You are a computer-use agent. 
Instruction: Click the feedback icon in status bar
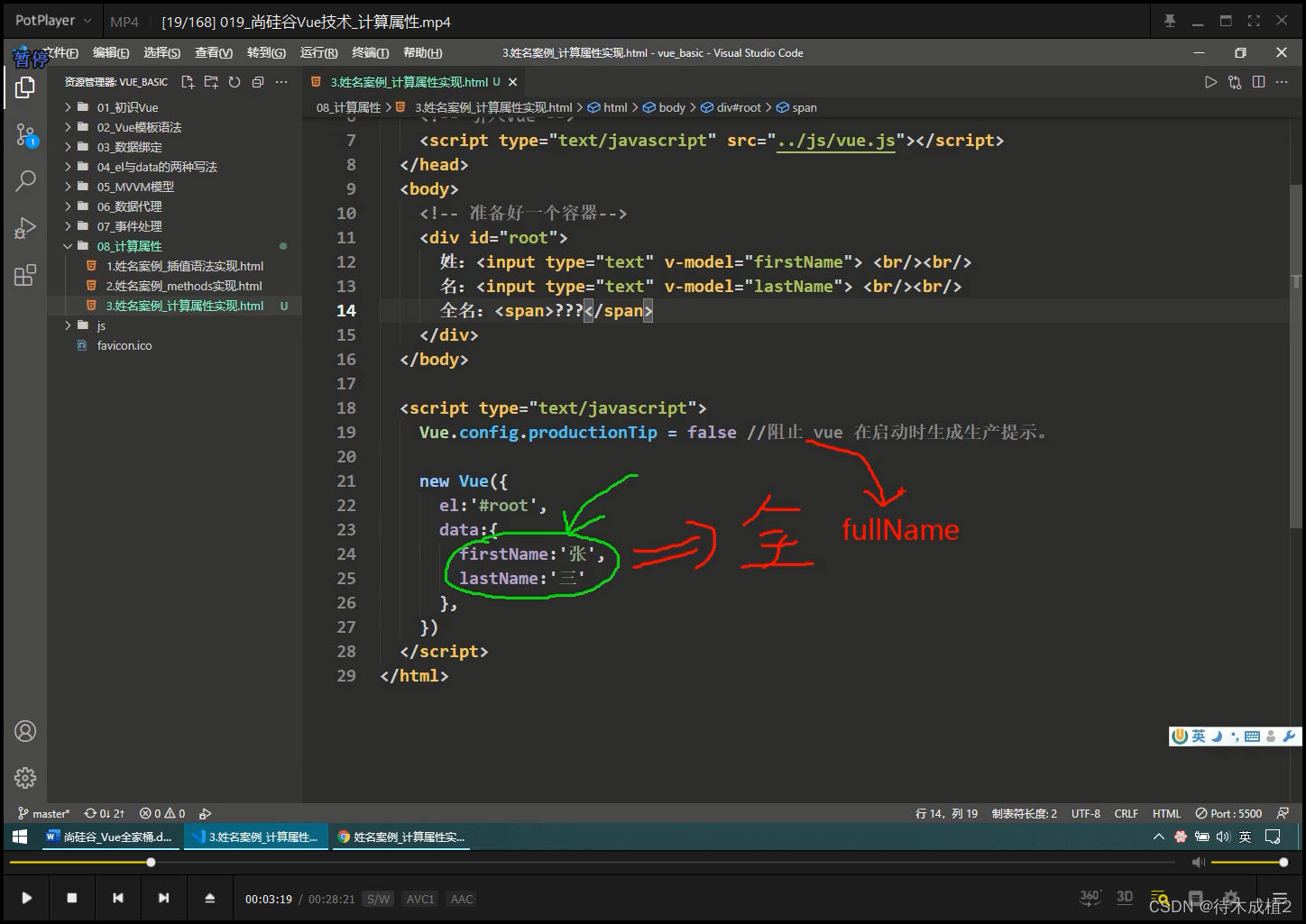1283,813
